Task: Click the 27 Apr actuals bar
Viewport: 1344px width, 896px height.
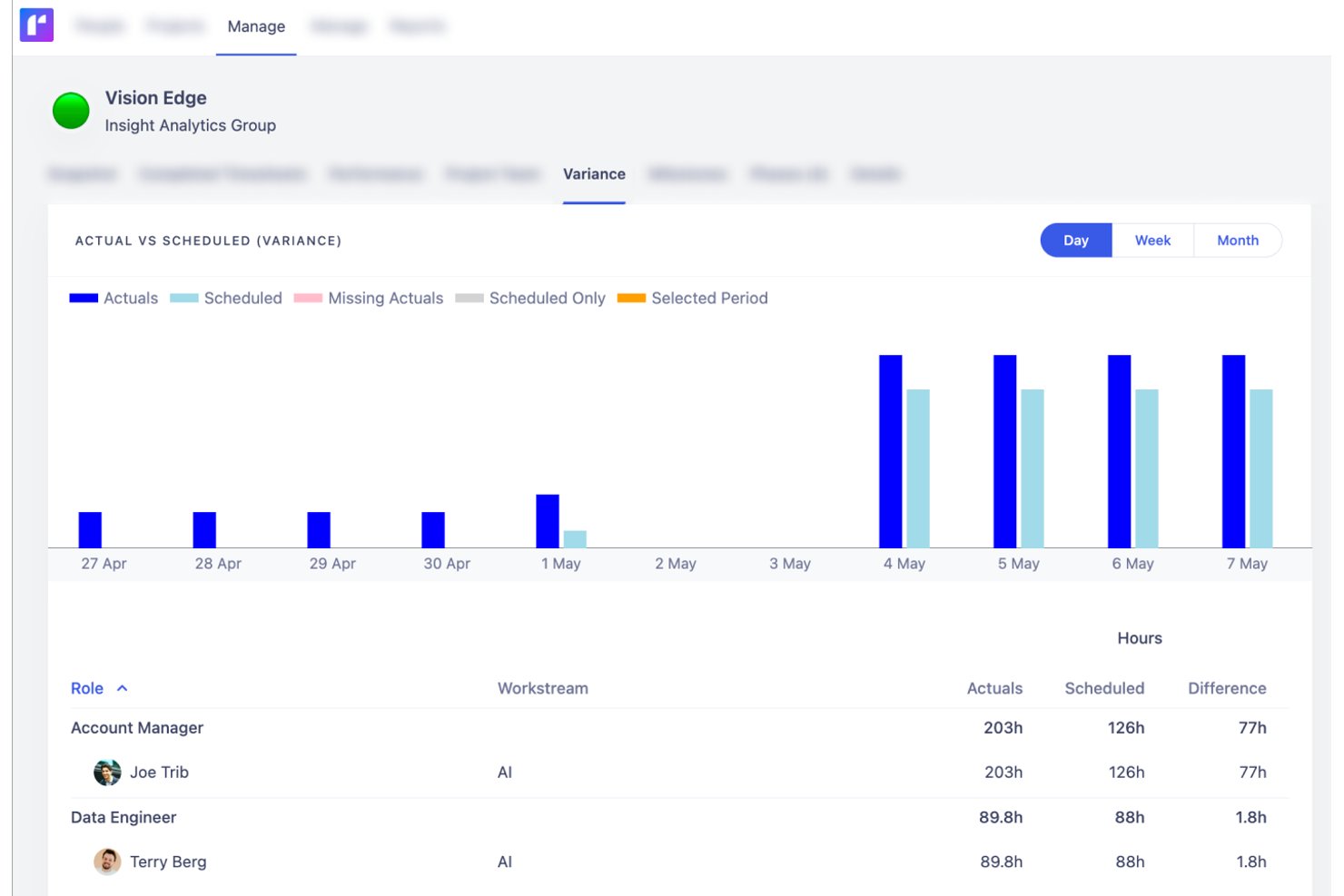Action: tap(90, 530)
